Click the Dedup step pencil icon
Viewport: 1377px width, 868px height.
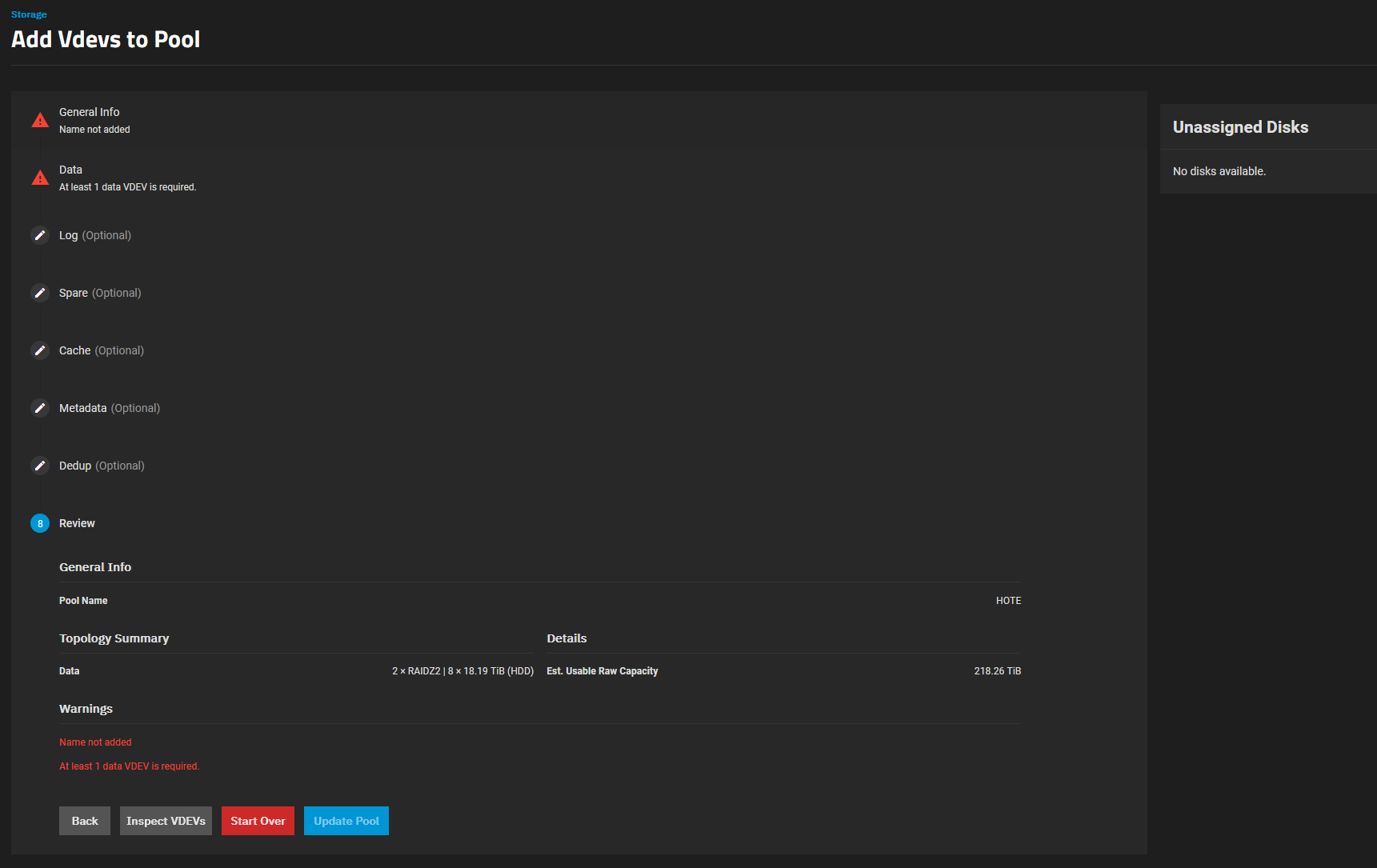pyautogui.click(x=40, y=466)
